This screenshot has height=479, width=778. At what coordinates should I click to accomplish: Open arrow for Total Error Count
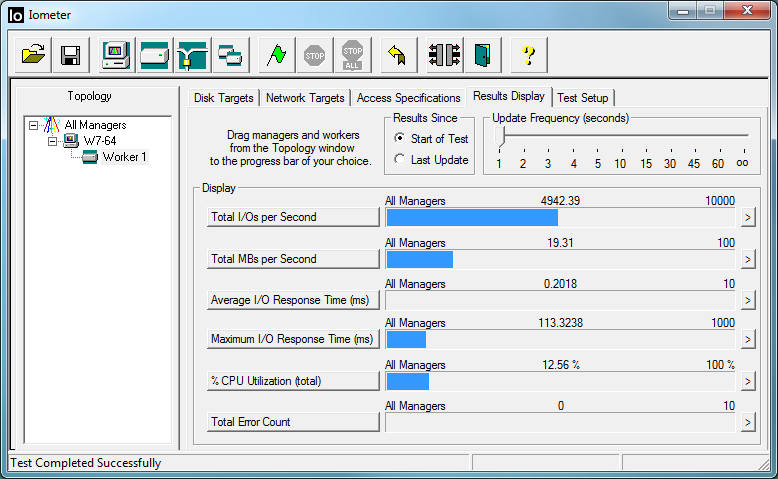tap(748, 422)
